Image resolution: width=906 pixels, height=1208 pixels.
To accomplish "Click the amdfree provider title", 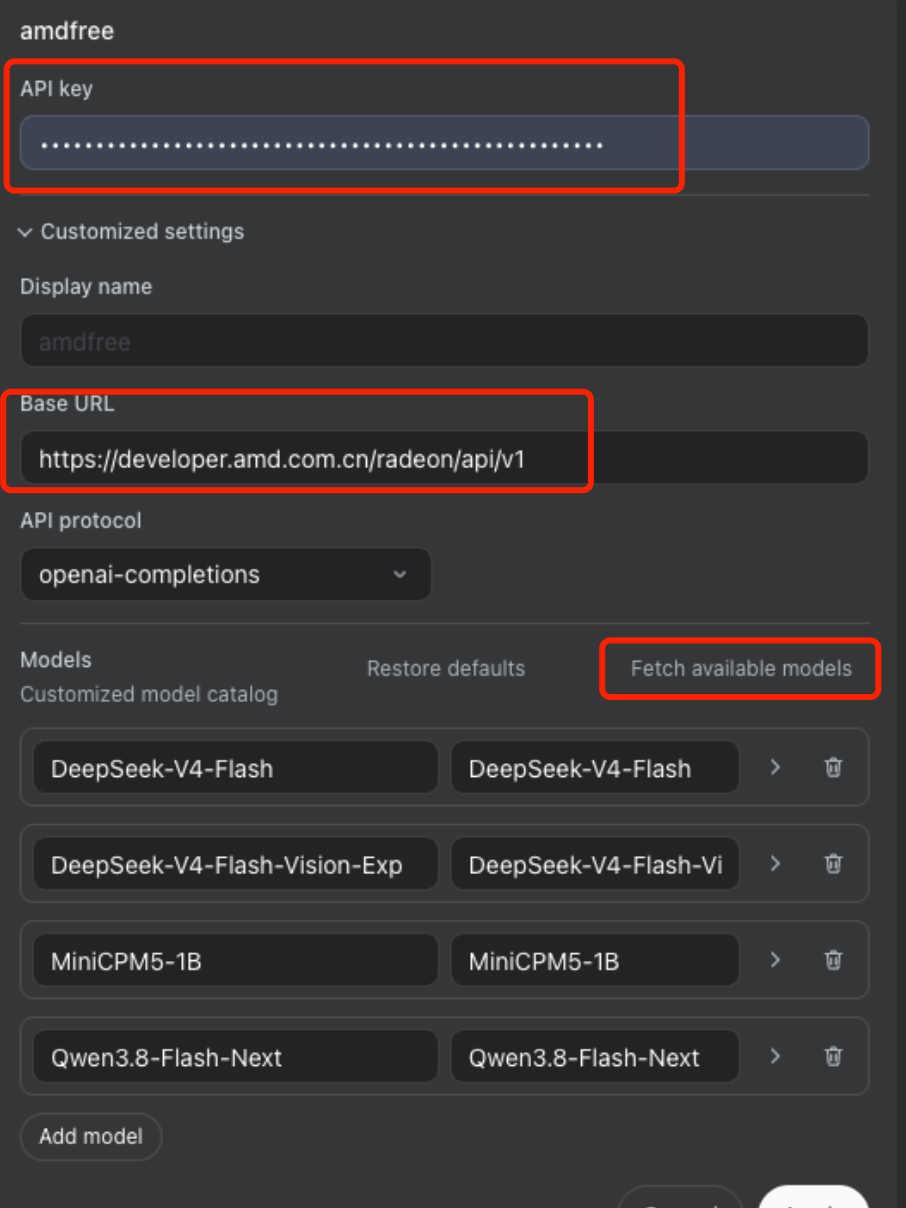I will coord(67,31).
